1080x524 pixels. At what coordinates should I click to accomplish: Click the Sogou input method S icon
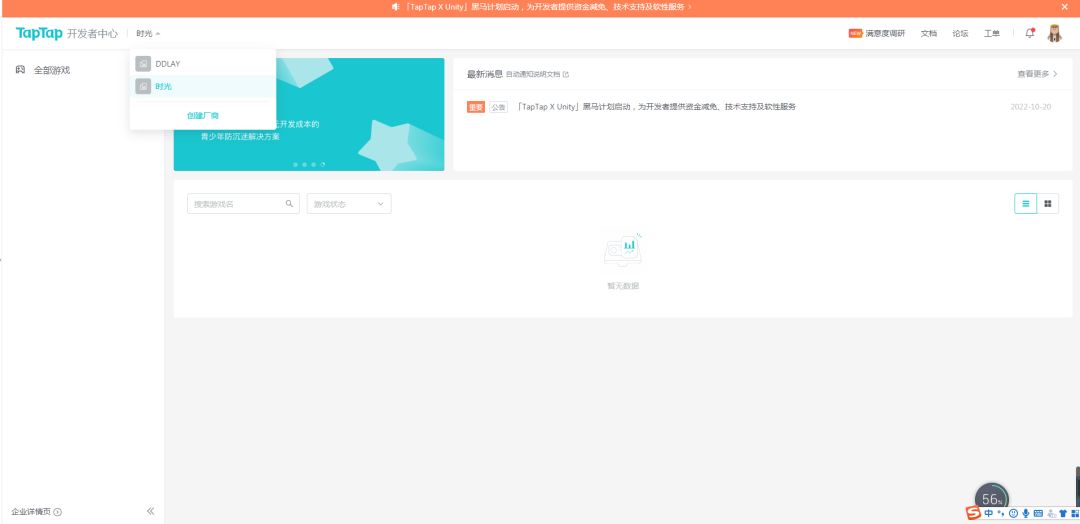pyautogui.click(x=973, y=513)
